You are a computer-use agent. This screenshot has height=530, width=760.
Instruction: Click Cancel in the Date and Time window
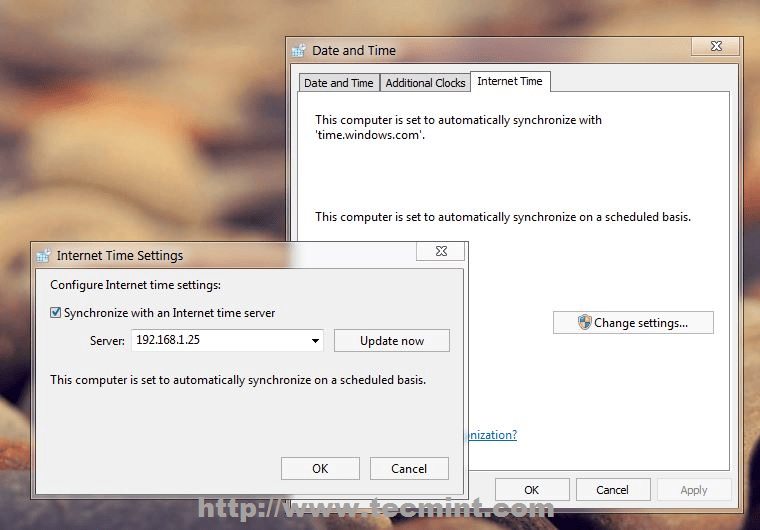pyautogui.click(x=612, y=490)
